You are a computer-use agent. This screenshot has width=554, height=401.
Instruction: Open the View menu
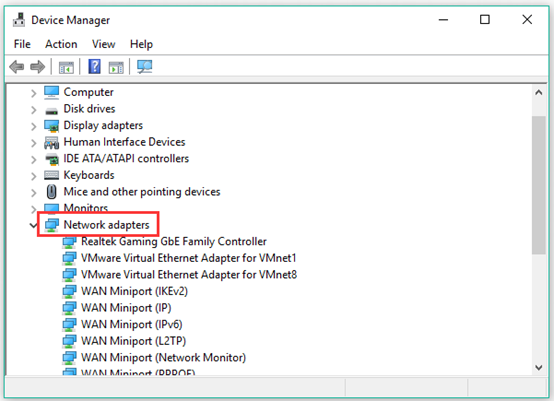pyautogui.click(x=104, y=44)
